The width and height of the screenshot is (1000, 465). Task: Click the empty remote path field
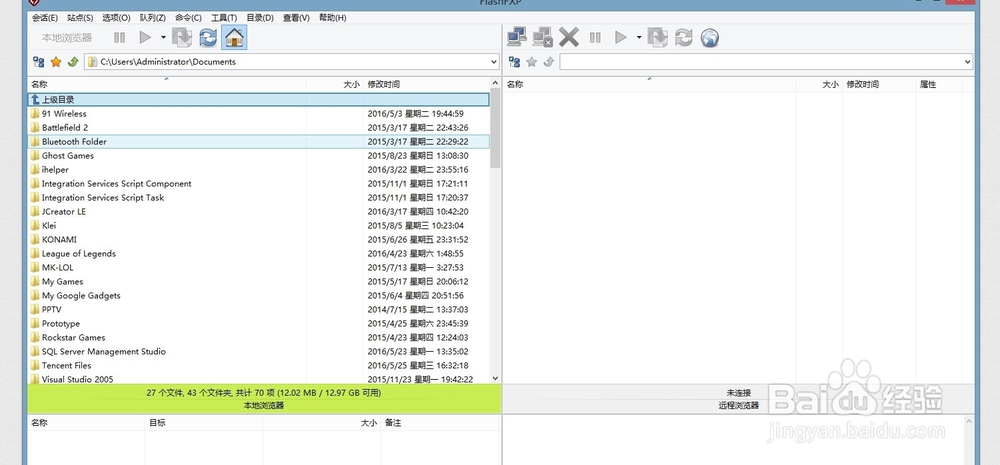767,62
